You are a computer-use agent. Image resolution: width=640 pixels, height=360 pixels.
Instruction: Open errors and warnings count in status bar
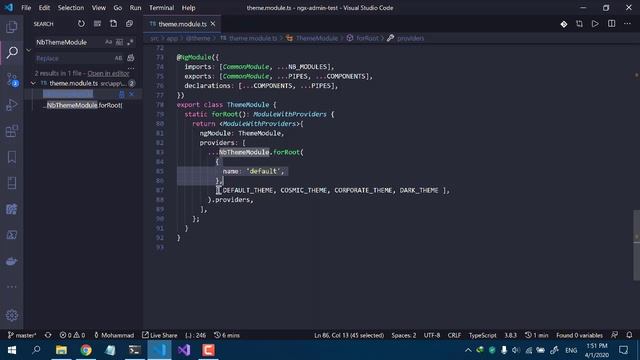click(72, 335)
